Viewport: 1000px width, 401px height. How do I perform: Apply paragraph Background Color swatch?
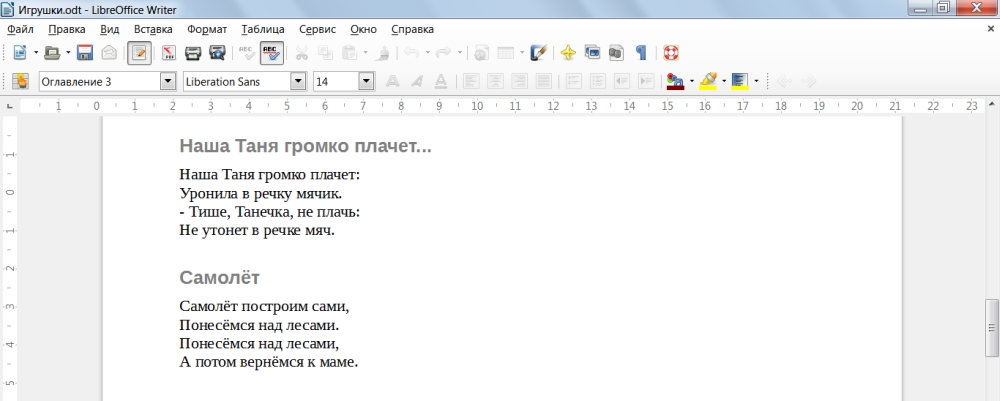tap(740, 81)
